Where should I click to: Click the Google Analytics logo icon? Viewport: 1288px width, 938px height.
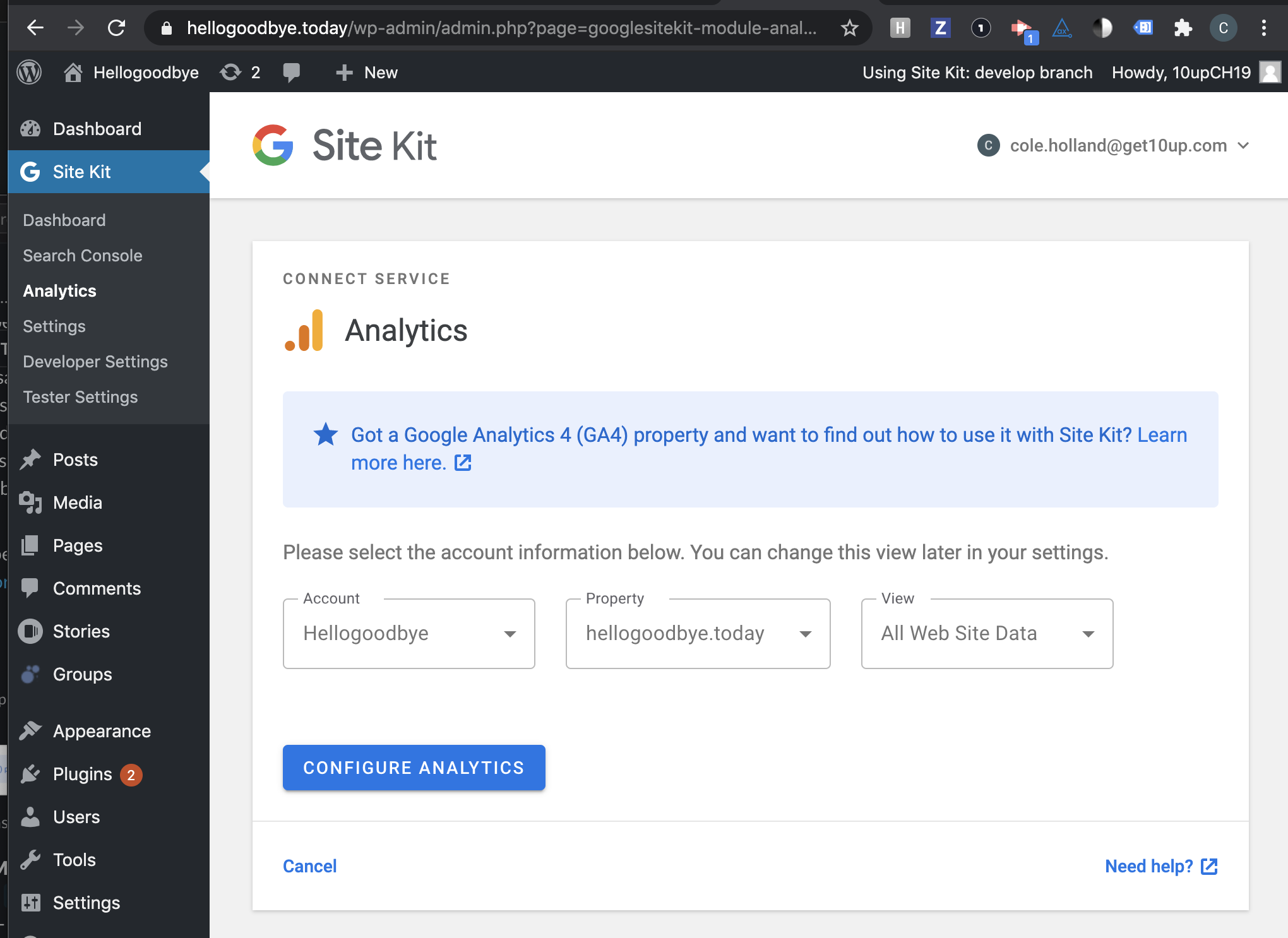click(303, 329)
